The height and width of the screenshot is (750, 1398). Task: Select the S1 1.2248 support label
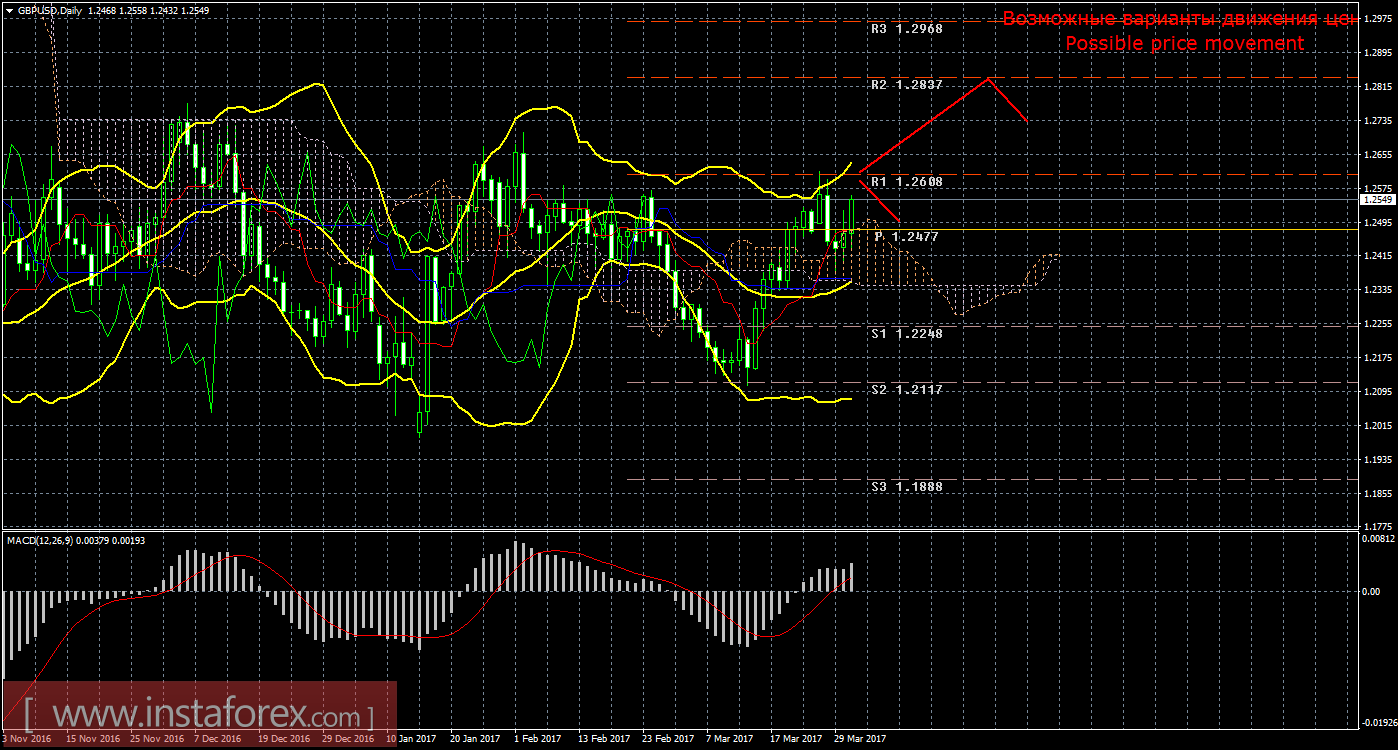point(908,334)
